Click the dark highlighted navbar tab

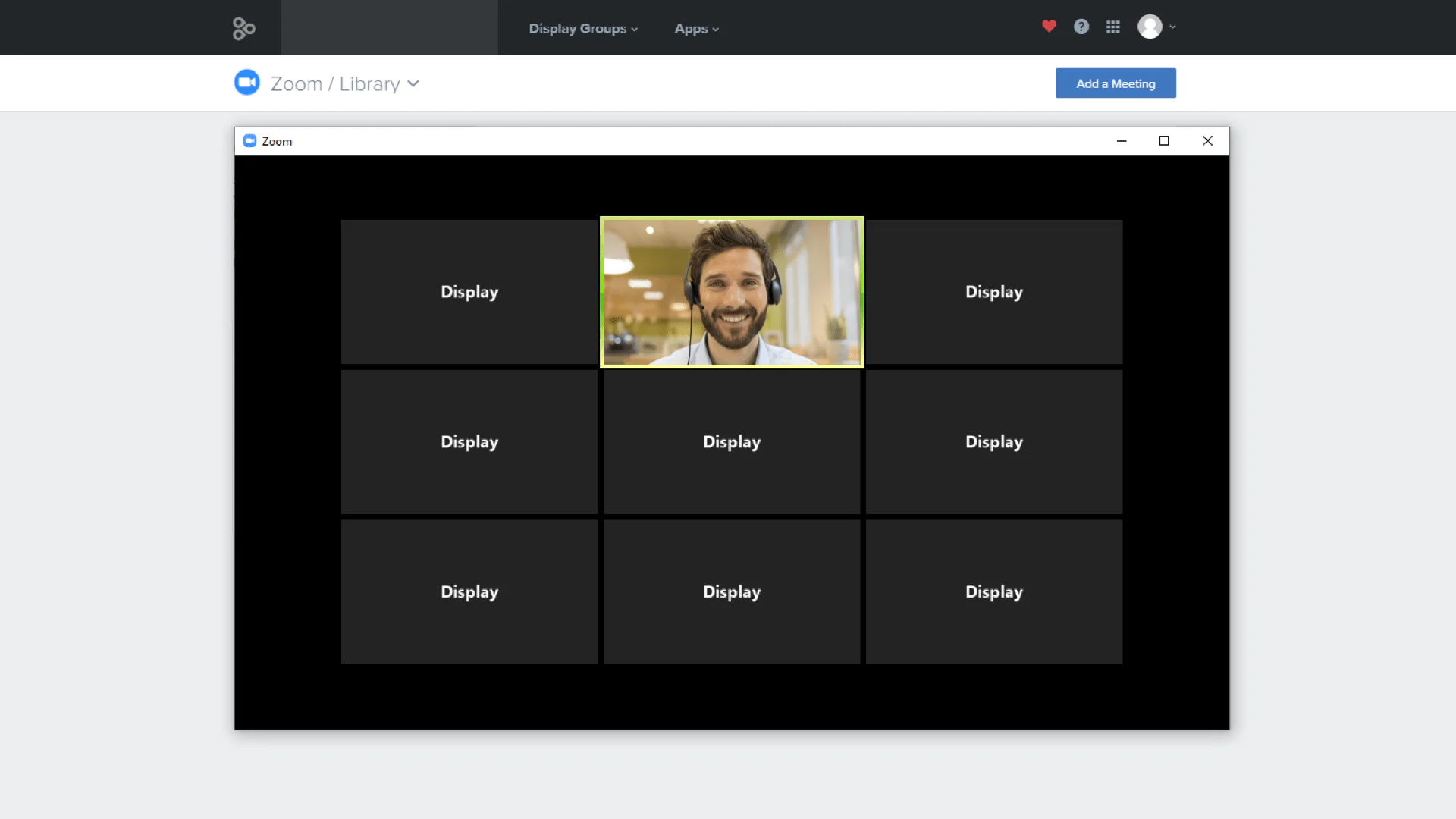tap(389, 27)
